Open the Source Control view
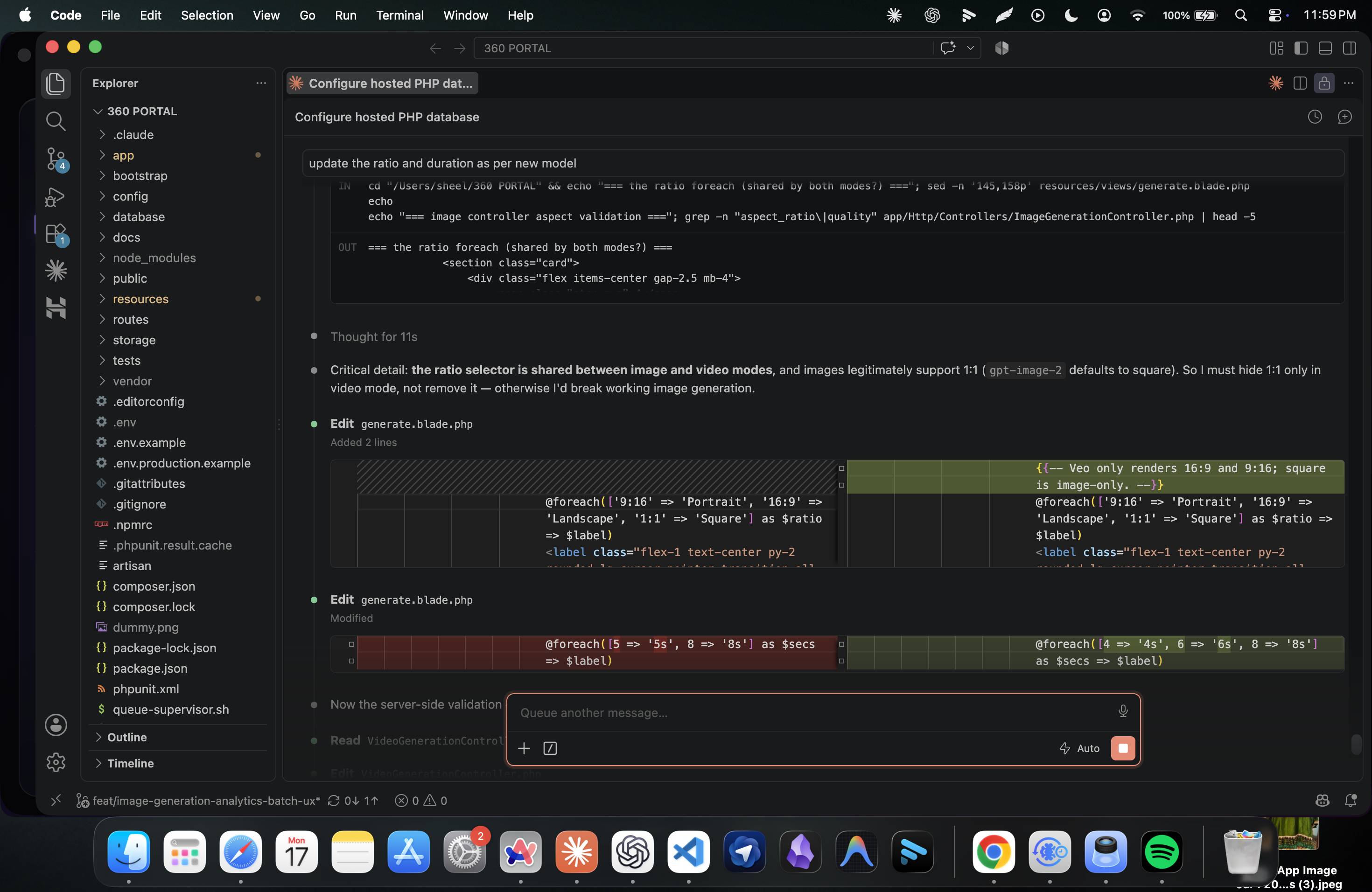 (56, 159)
